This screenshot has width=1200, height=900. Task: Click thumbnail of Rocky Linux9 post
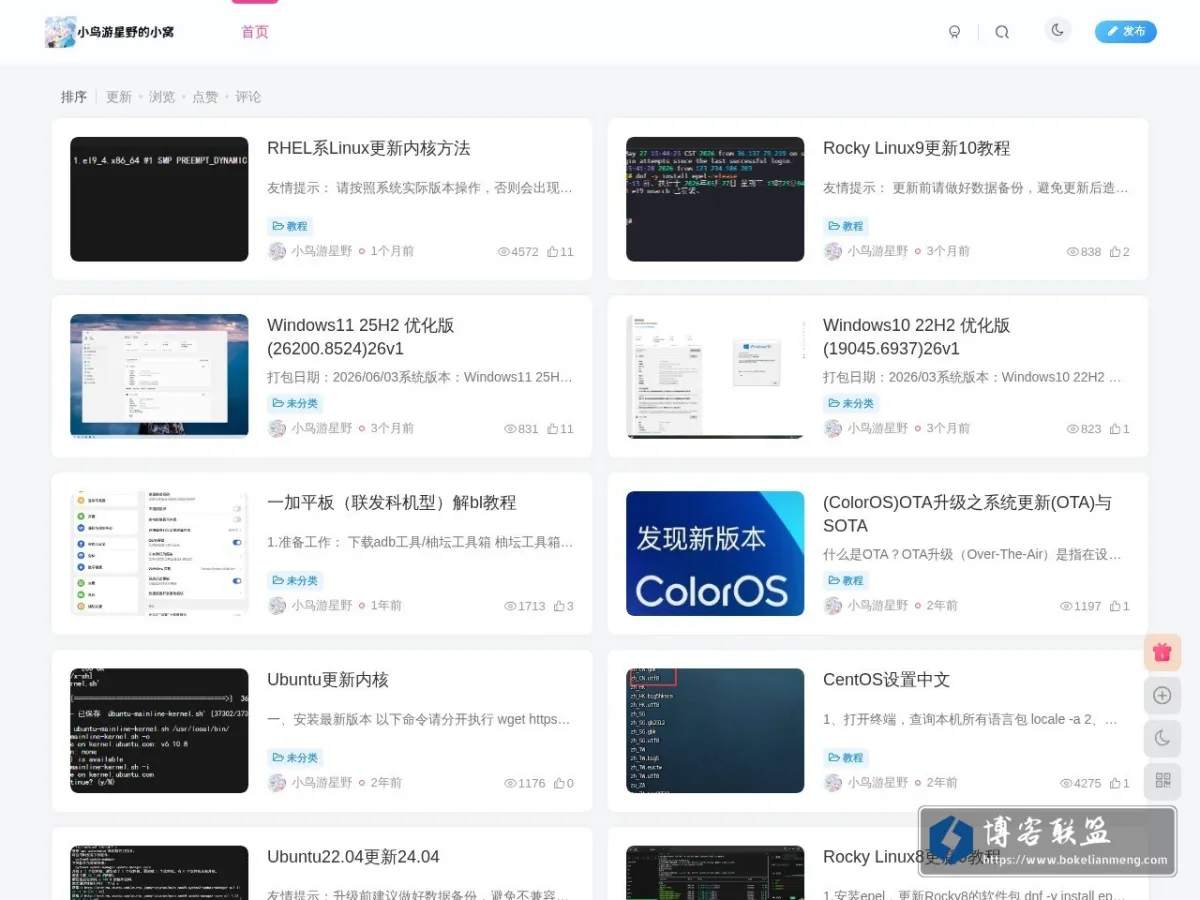pos(715,199)
